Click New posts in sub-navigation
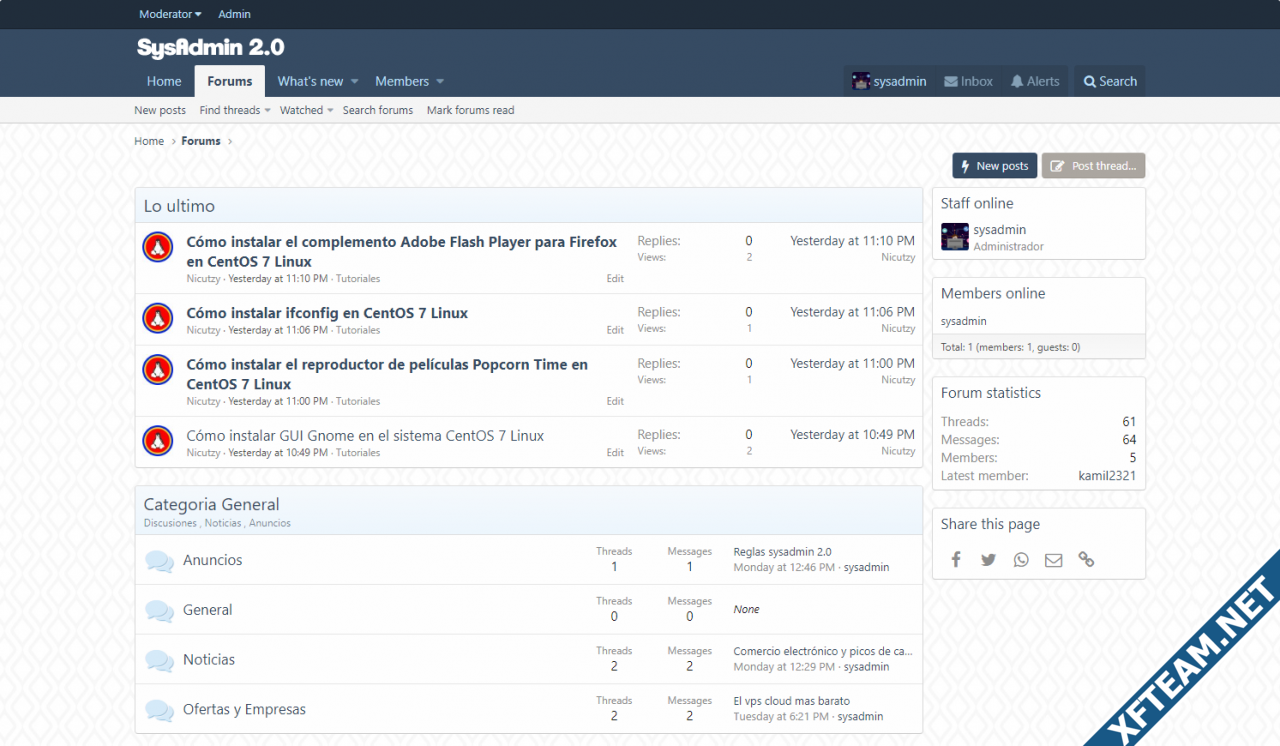The image size is (1280, 746). click(x=160, y=110)
